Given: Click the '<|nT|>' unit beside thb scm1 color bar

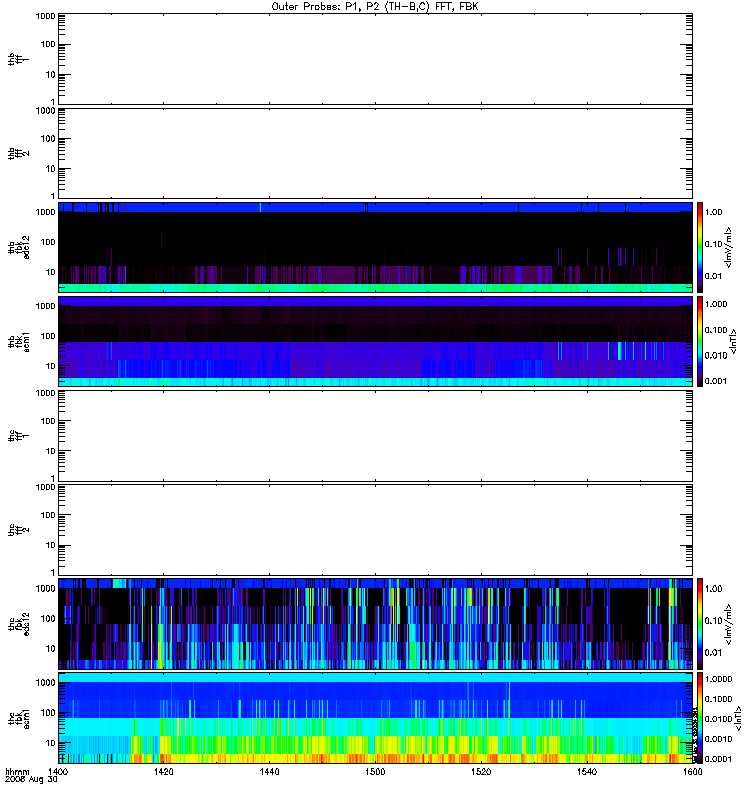Looking at the screenshot, I should 734,341.
